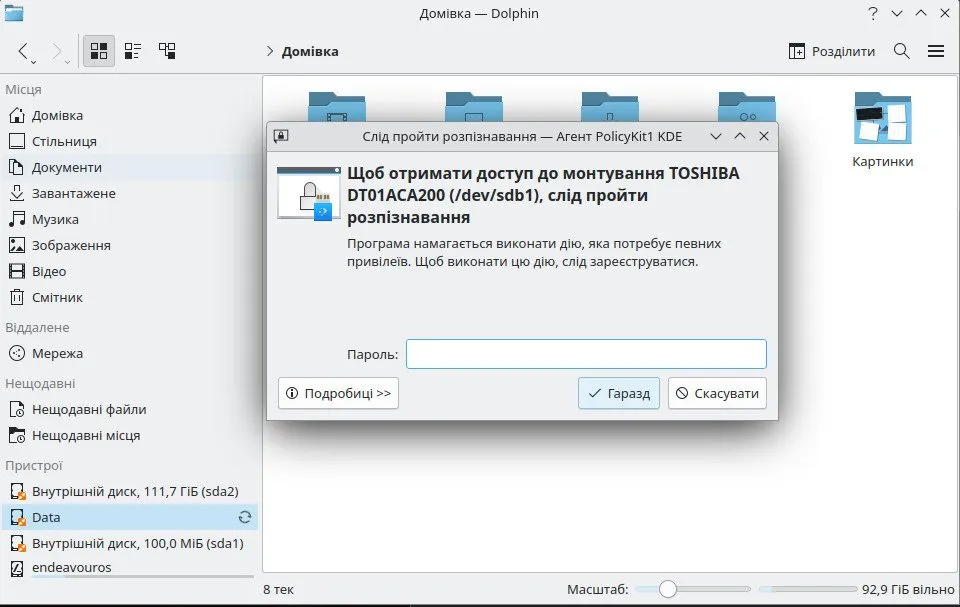Open the hamburger menu in Dolphin
Image resolution: width=960 pixels, height=607 pixels.
(936, 51)
